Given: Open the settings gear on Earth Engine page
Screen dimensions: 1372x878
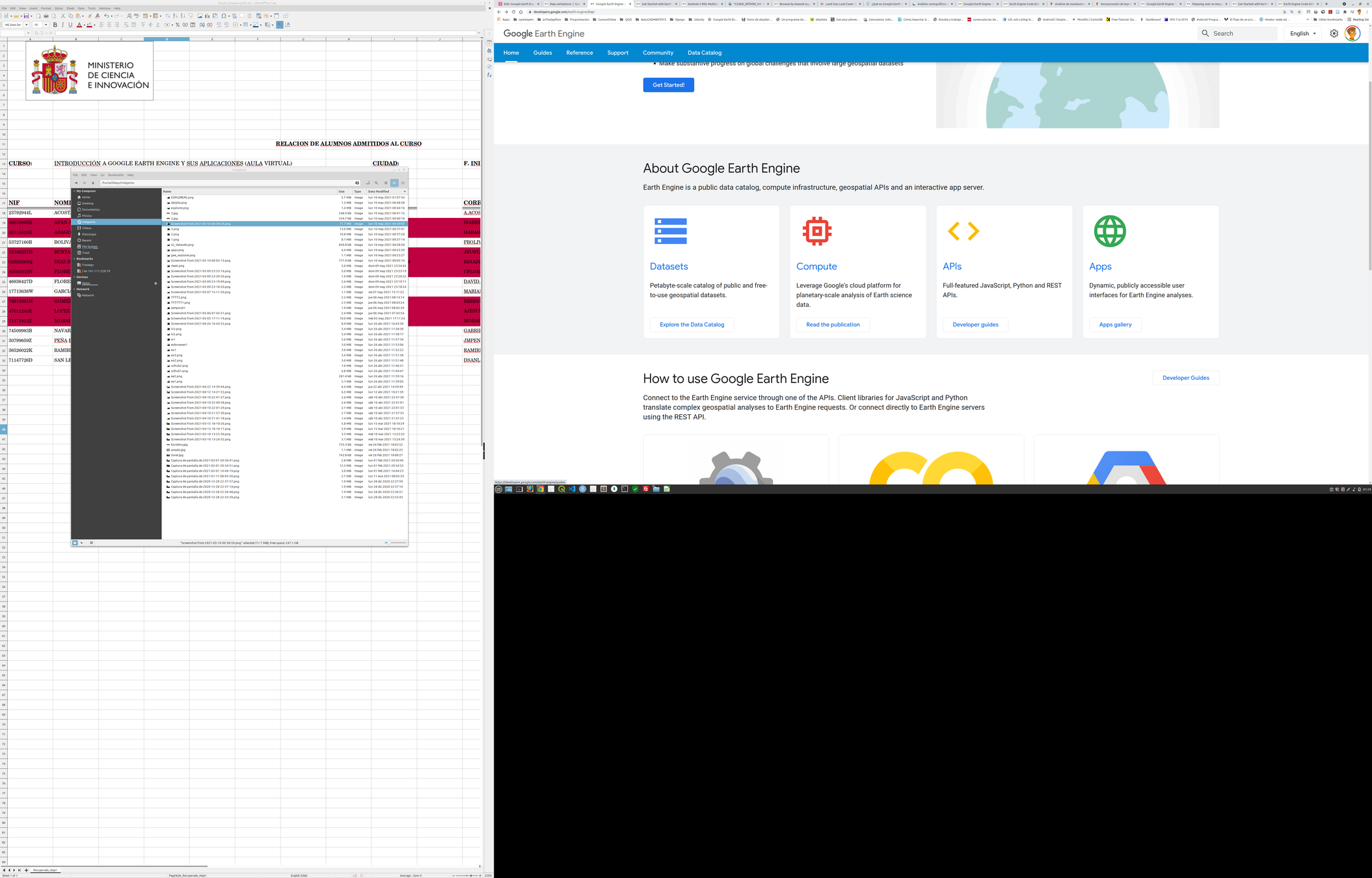Looking at the screenshot, I should pyautogui.click(x=1334, y=33).
